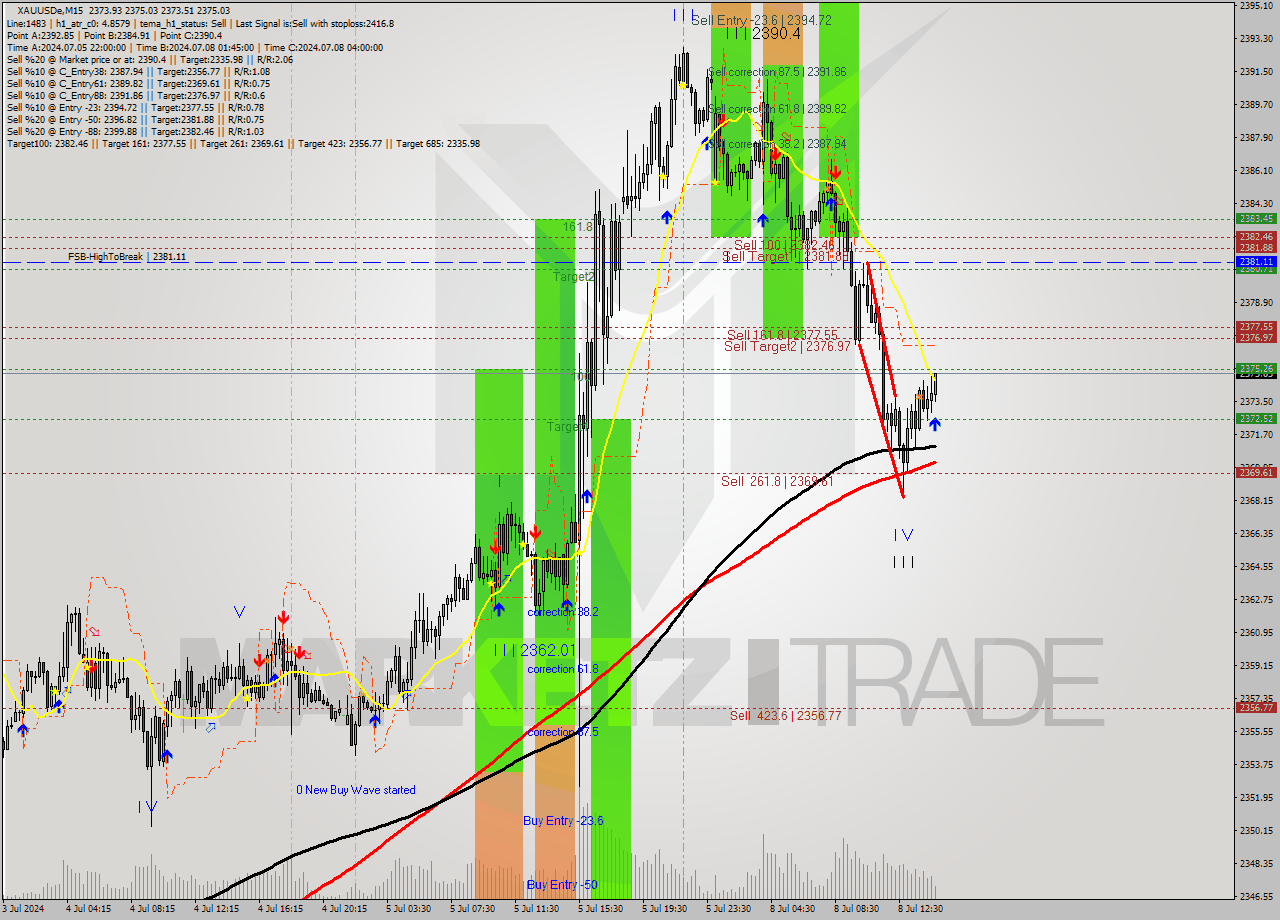The image size is (1280, 920).
Task: Click the '5 Jul 19:30' time axis label
Action: click(x=664, y=909)
